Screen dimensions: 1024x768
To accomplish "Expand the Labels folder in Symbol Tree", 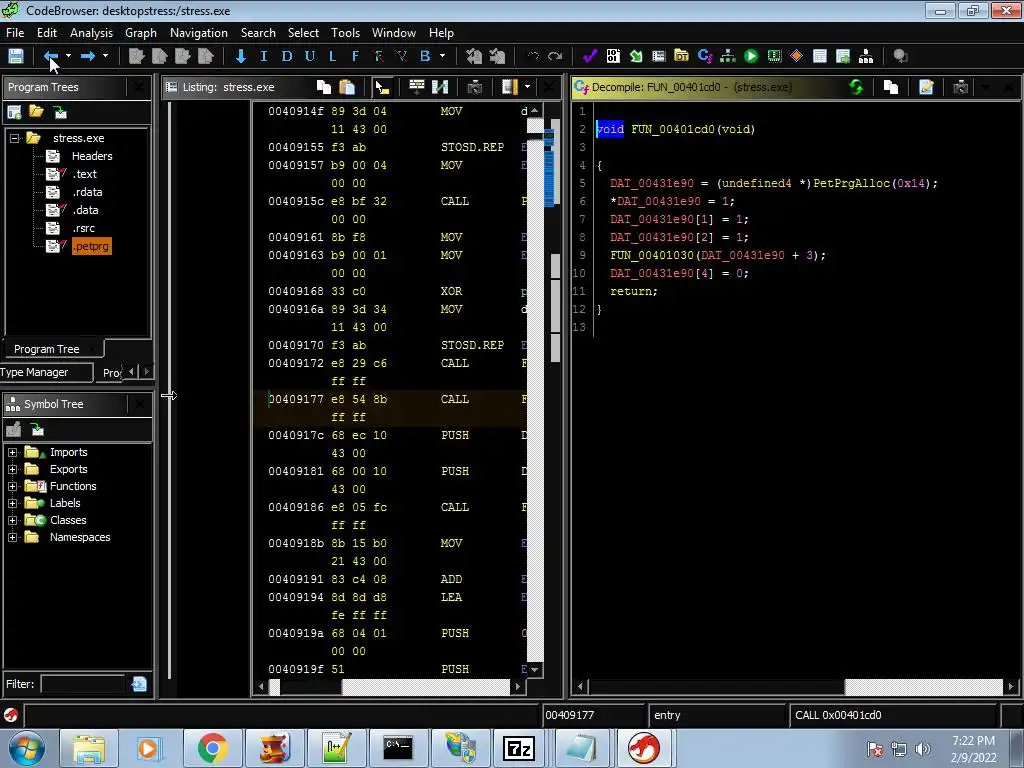I will coord(12,503).
